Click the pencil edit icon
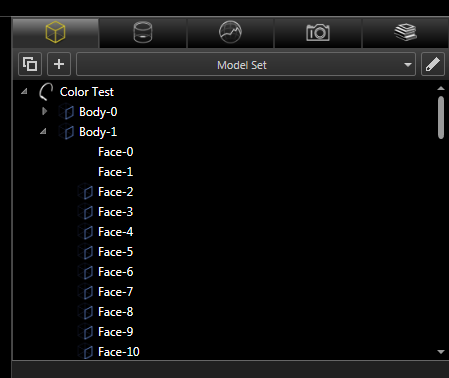 433,64
